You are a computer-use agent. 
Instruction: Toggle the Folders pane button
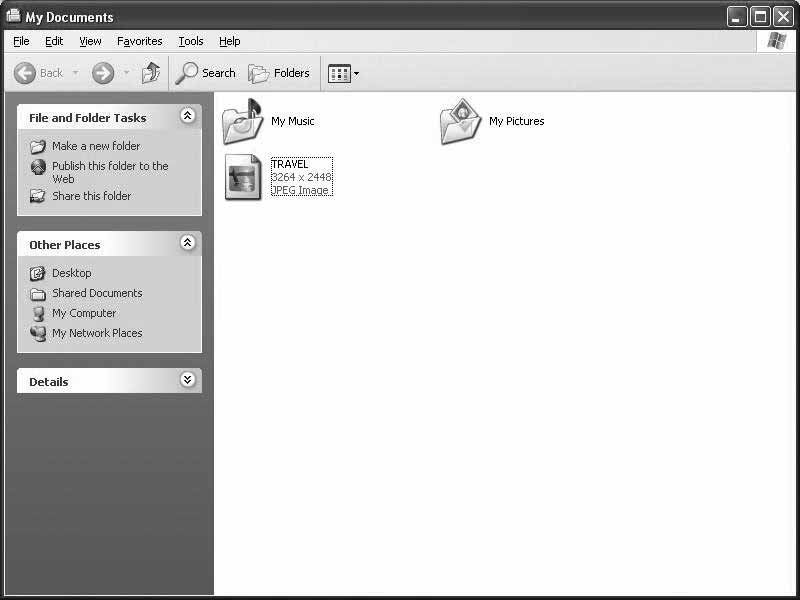click(x=279, y=73)
